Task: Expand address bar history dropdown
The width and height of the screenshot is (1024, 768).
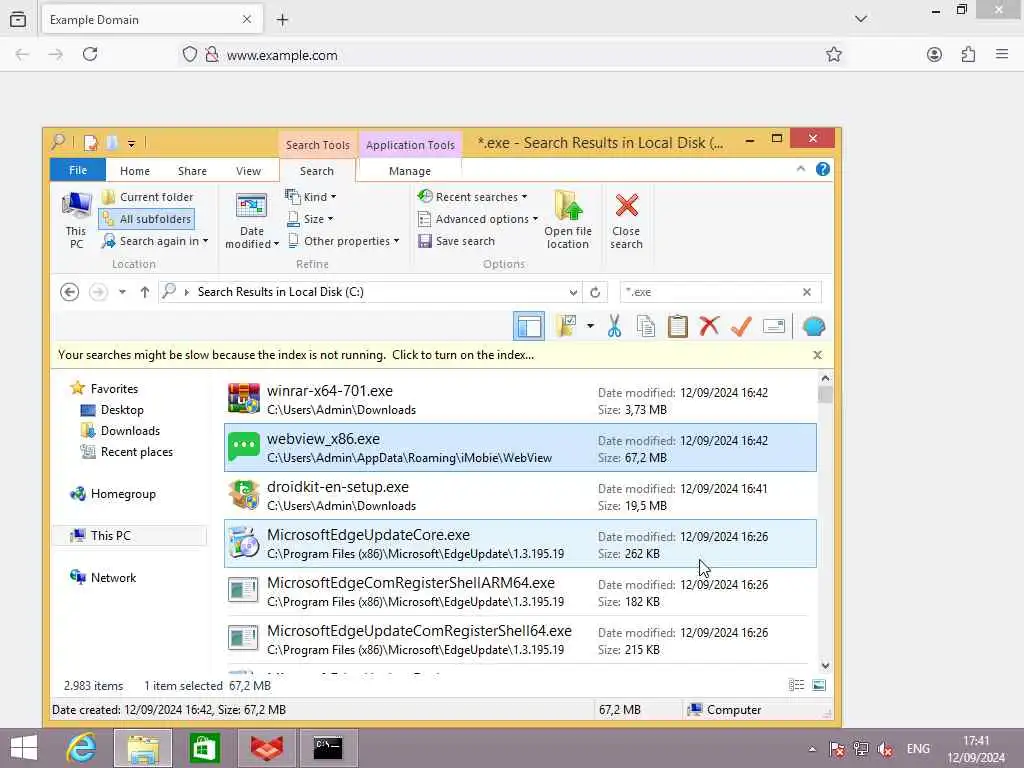Action: [x=573, y=293]
